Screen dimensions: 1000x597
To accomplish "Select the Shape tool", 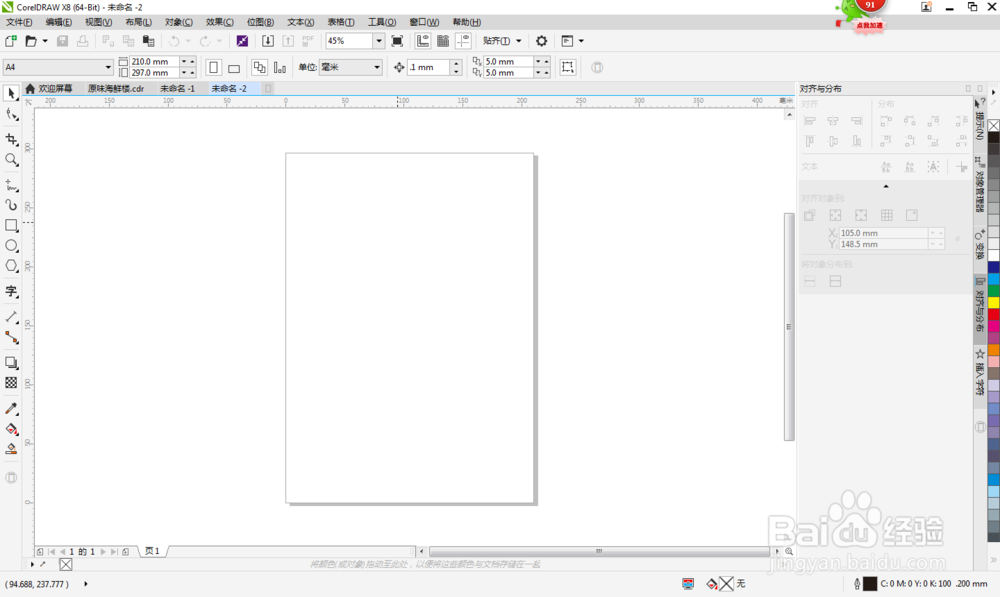I will tap(11, 115).
